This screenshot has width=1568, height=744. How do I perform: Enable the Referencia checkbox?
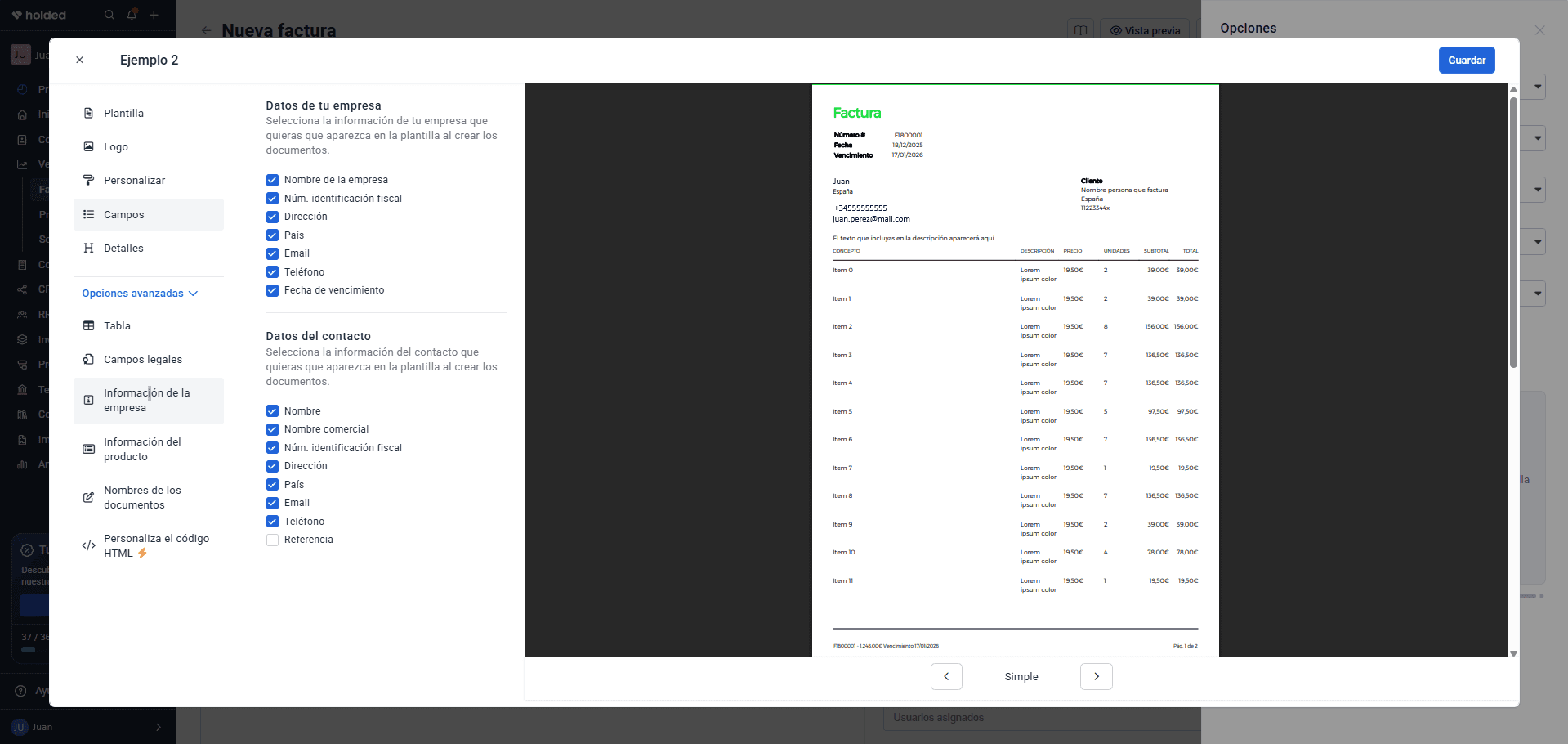[x=272, y=540]
